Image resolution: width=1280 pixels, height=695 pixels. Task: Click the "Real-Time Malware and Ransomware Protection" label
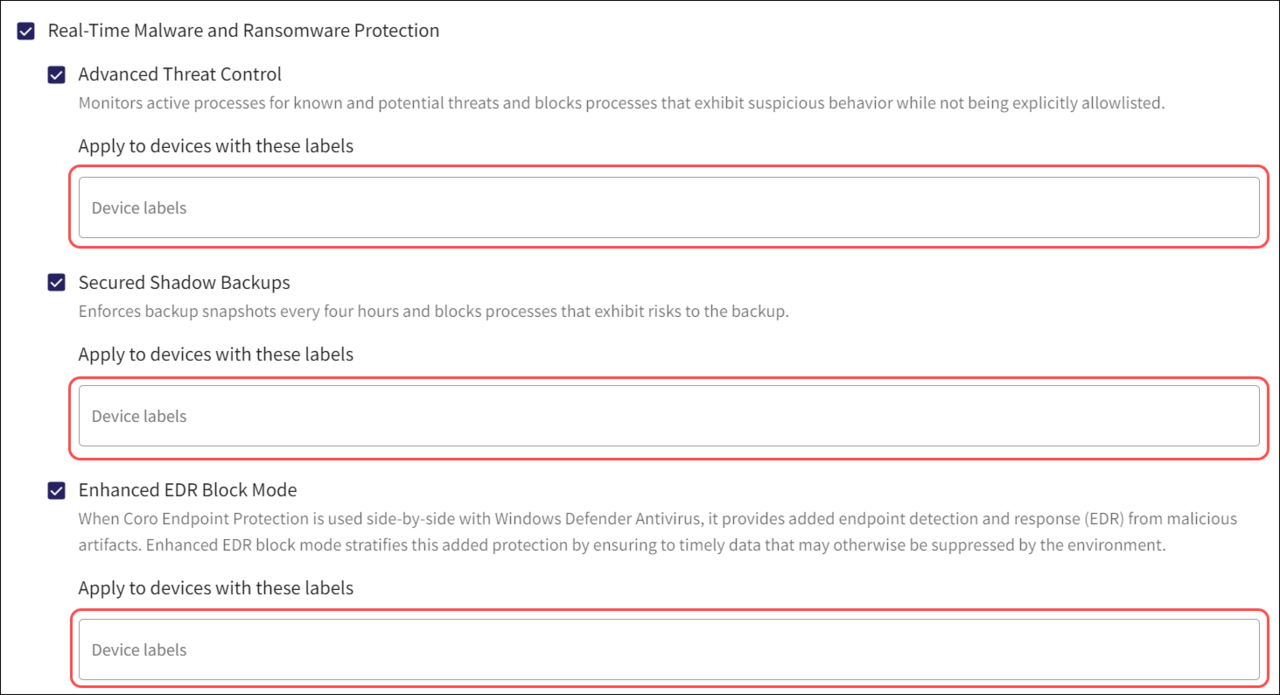click(x=243, y=31)
